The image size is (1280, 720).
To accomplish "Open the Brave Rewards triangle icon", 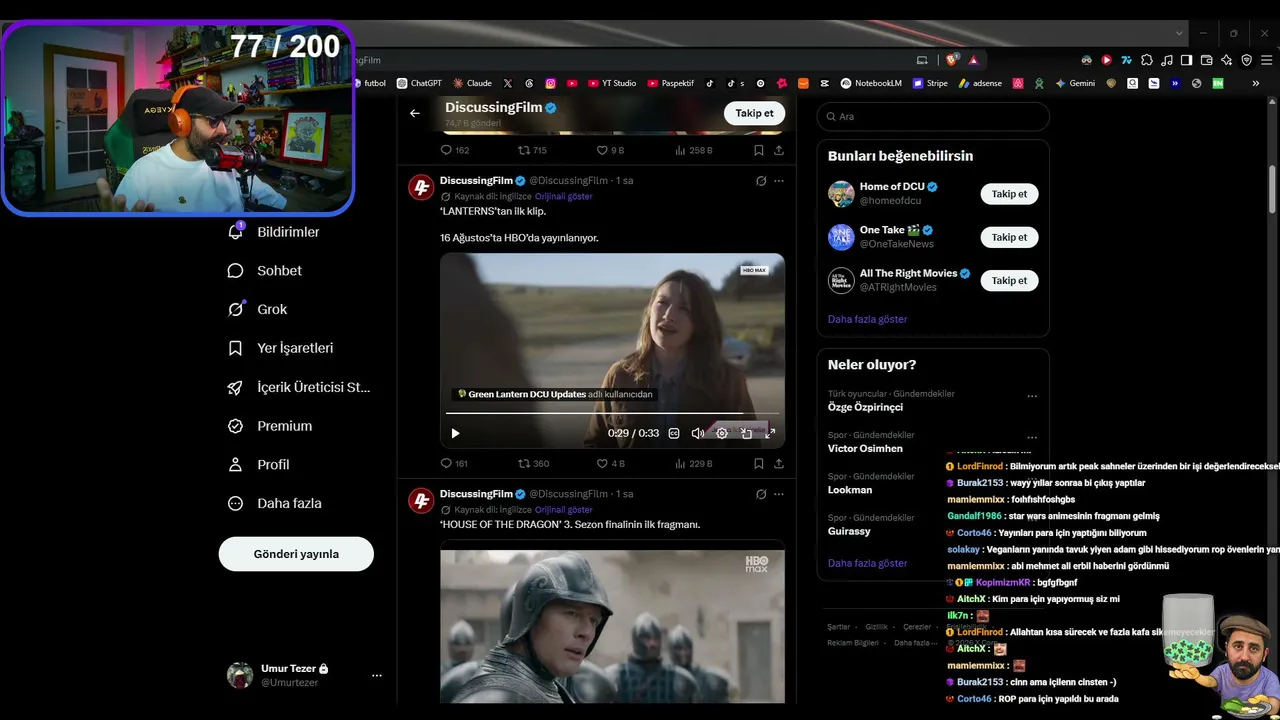I will 973,60.
